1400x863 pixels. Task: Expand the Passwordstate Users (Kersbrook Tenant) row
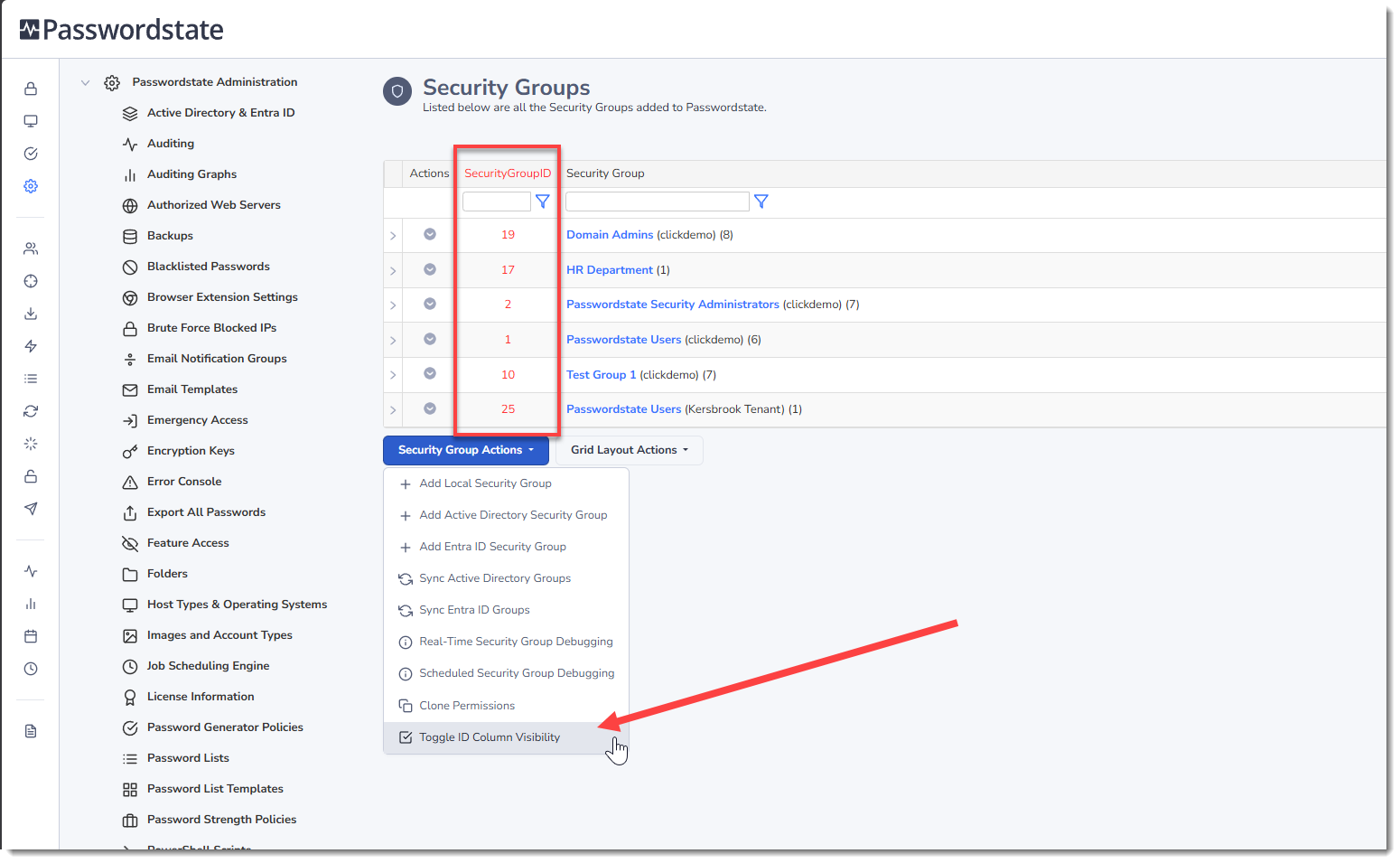point(393,410)
